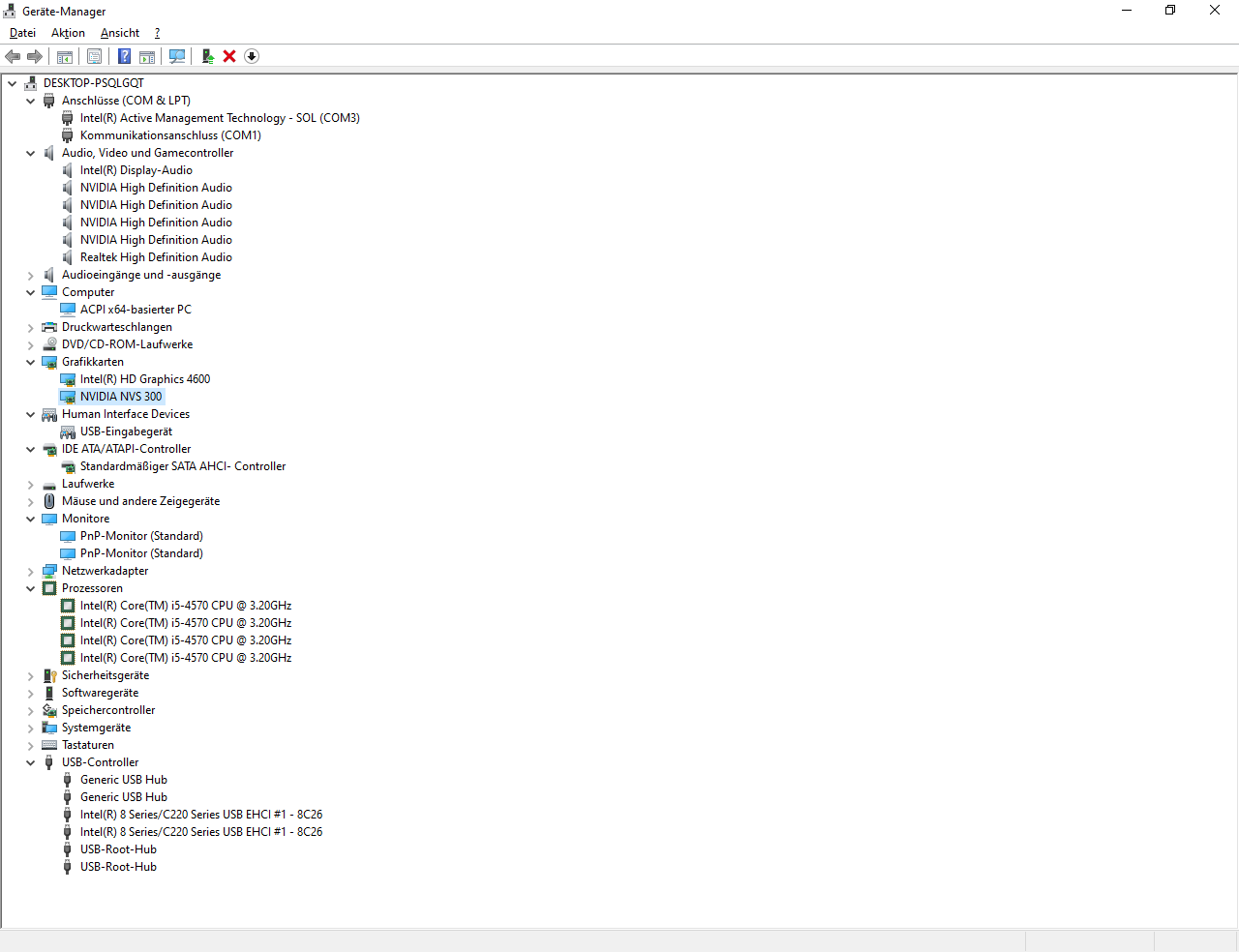Scan for hardware changes using the monitor icon
This screenshot has height=952, width=1239.
coord(177,56)
